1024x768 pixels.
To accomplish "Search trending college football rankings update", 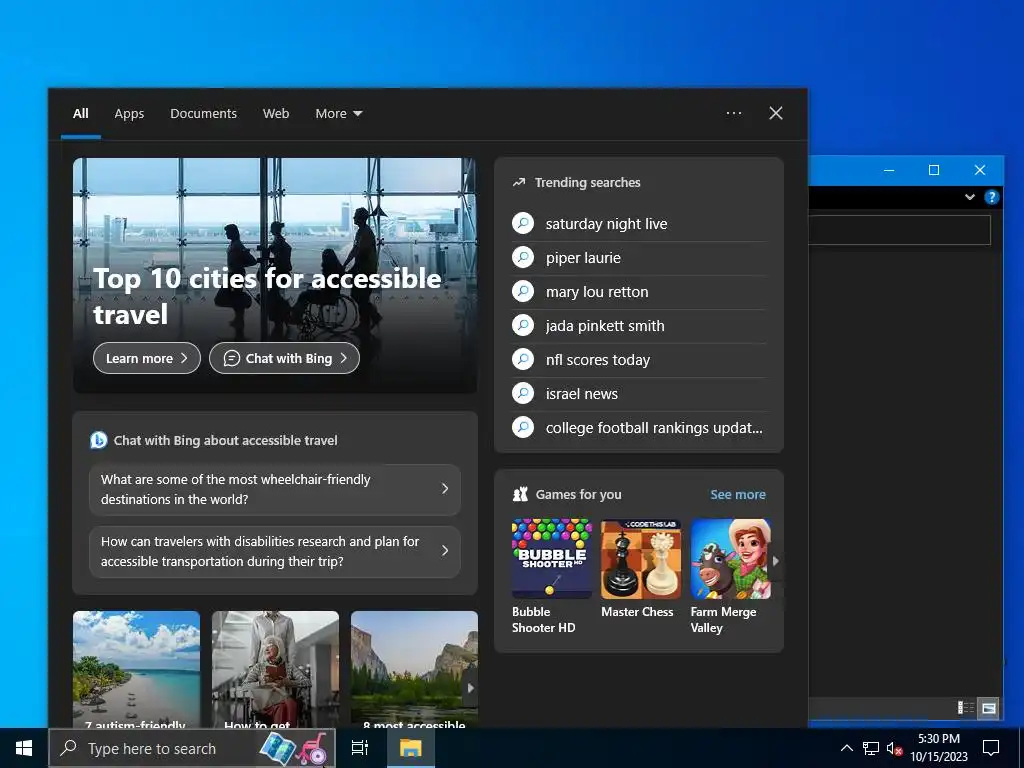I will (654, 428).
